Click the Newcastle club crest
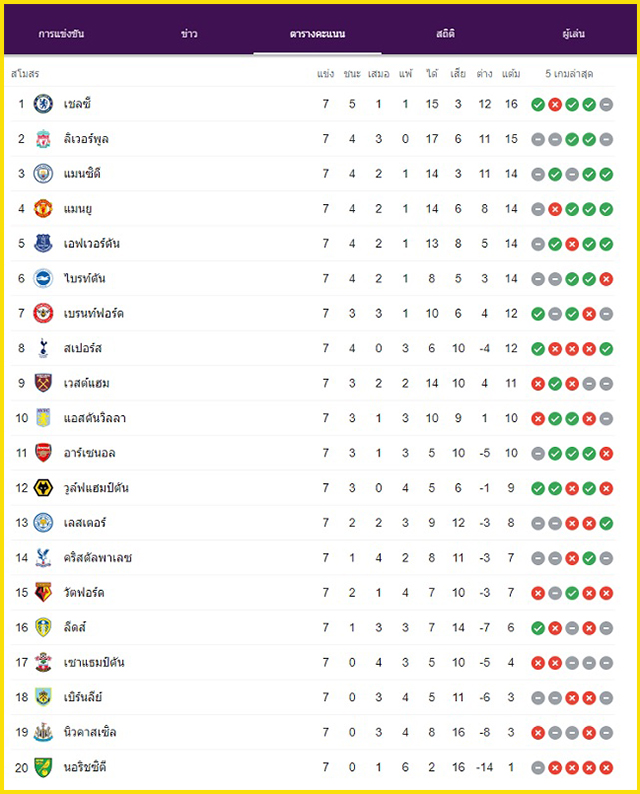Screen dimensions: 640x794 coord(43,733)
